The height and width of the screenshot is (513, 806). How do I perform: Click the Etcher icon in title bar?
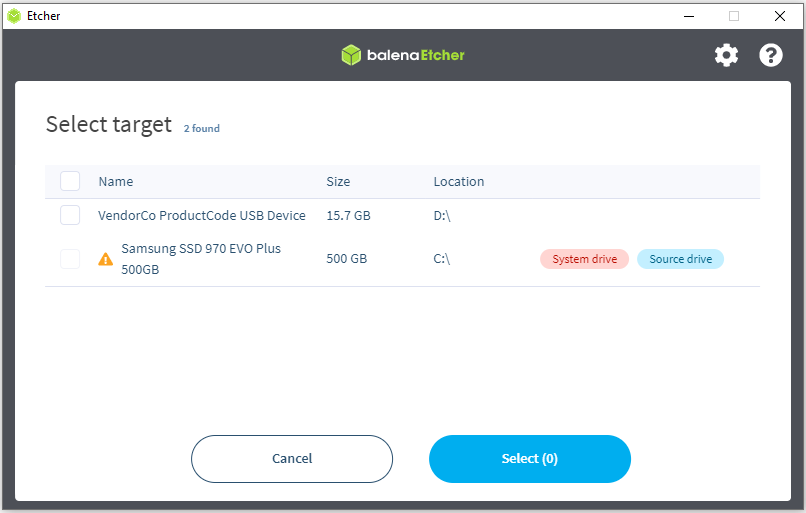[14, 16]
